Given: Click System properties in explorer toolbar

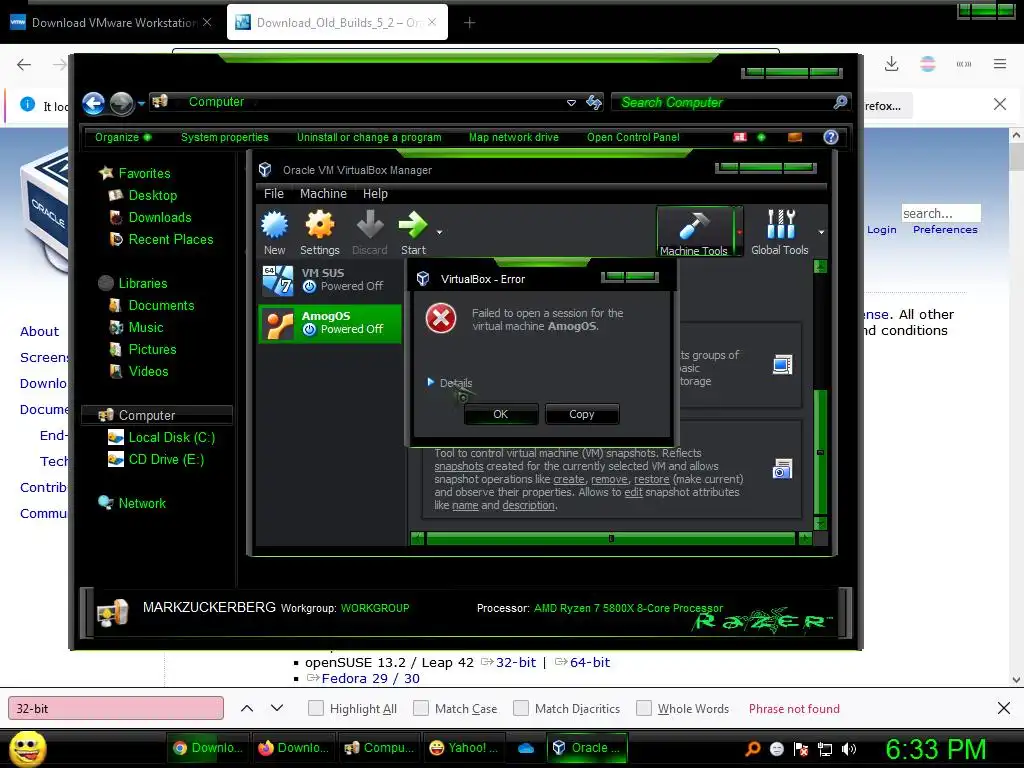Looking at the screenshot, I should point(225,137).
